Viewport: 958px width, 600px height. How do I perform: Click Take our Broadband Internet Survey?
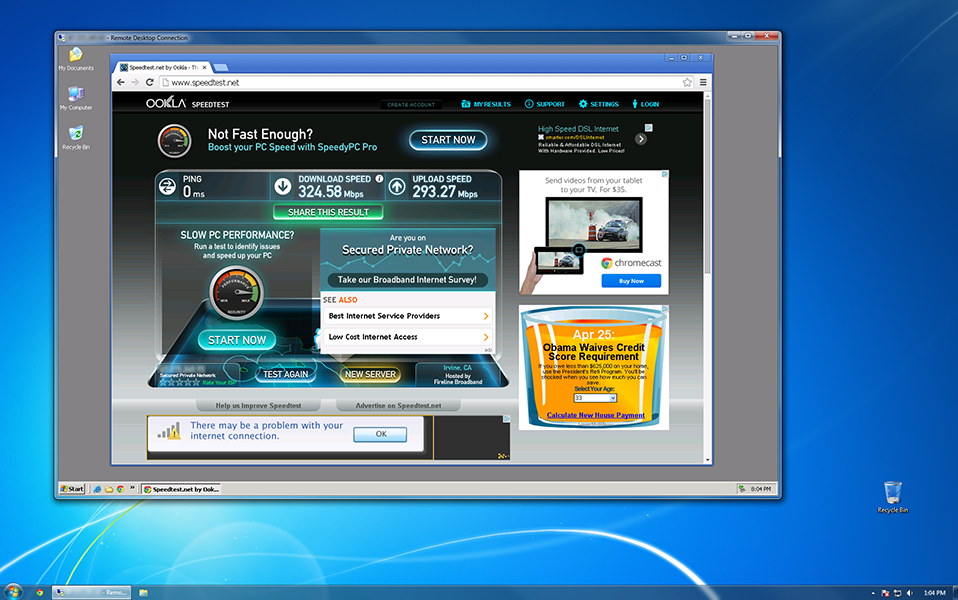[x=407, y=280]
